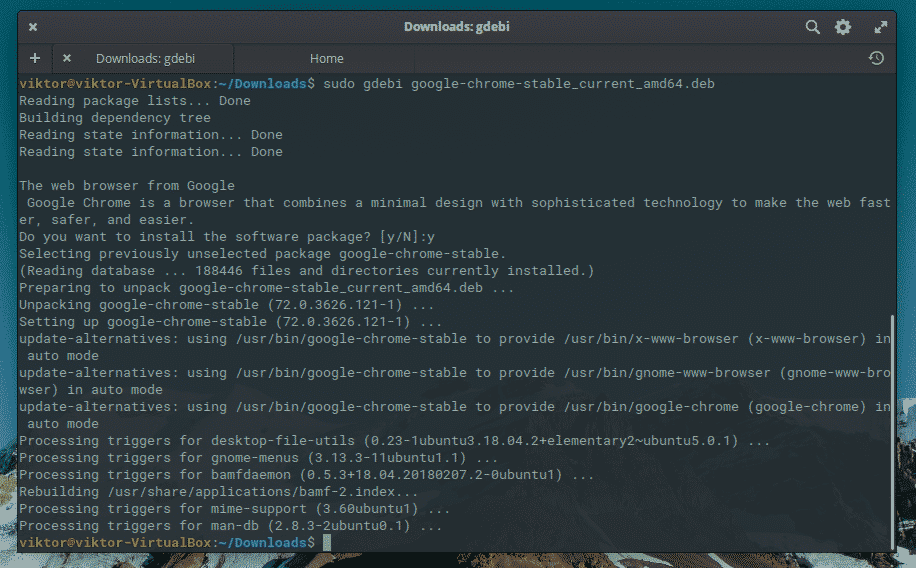Viewport: 916px width, 568px height.
Task: Switch to the Home tab
Action: [327, 58]
